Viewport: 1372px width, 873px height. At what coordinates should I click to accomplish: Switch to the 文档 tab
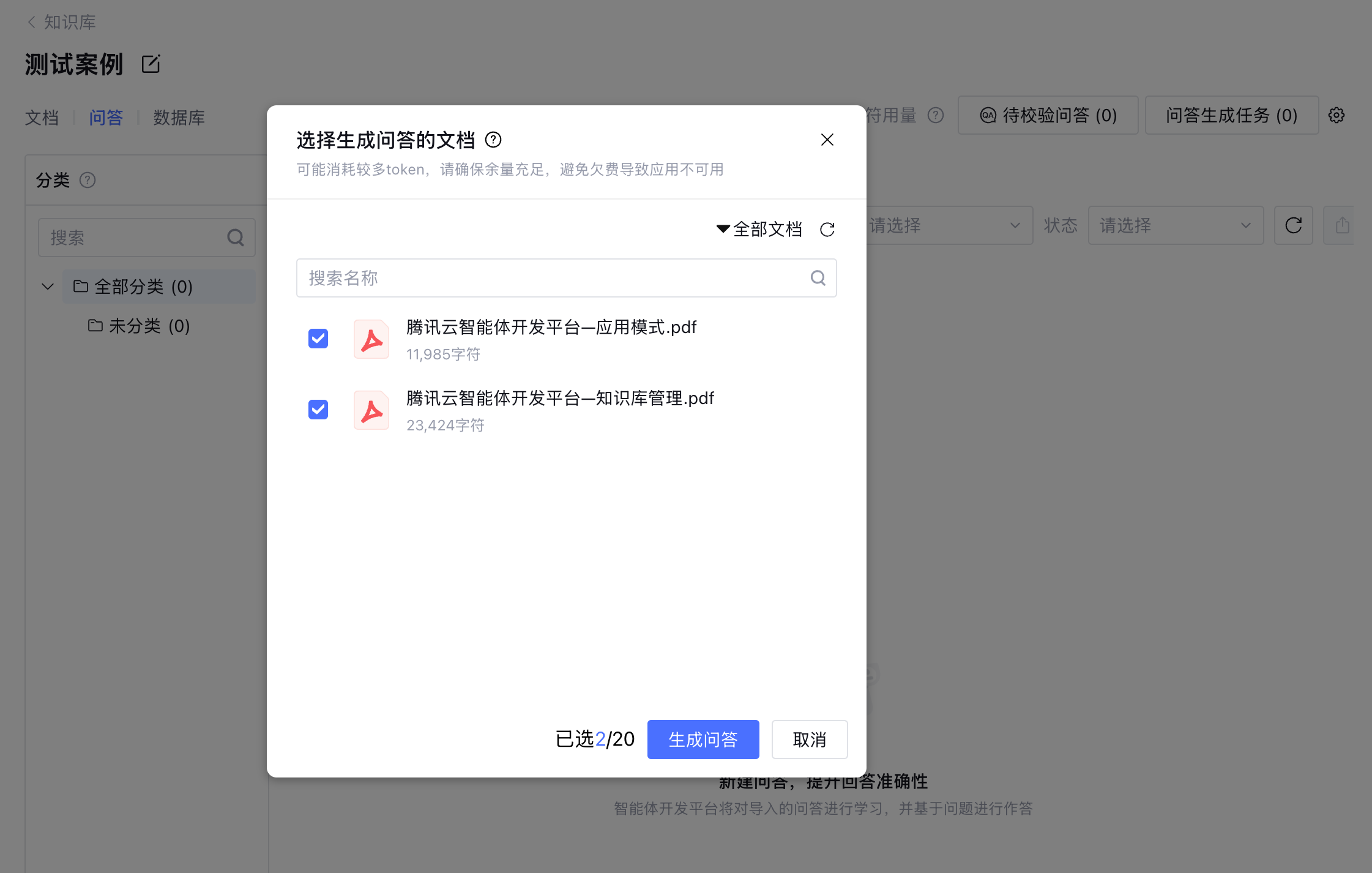tap(42, 118)
